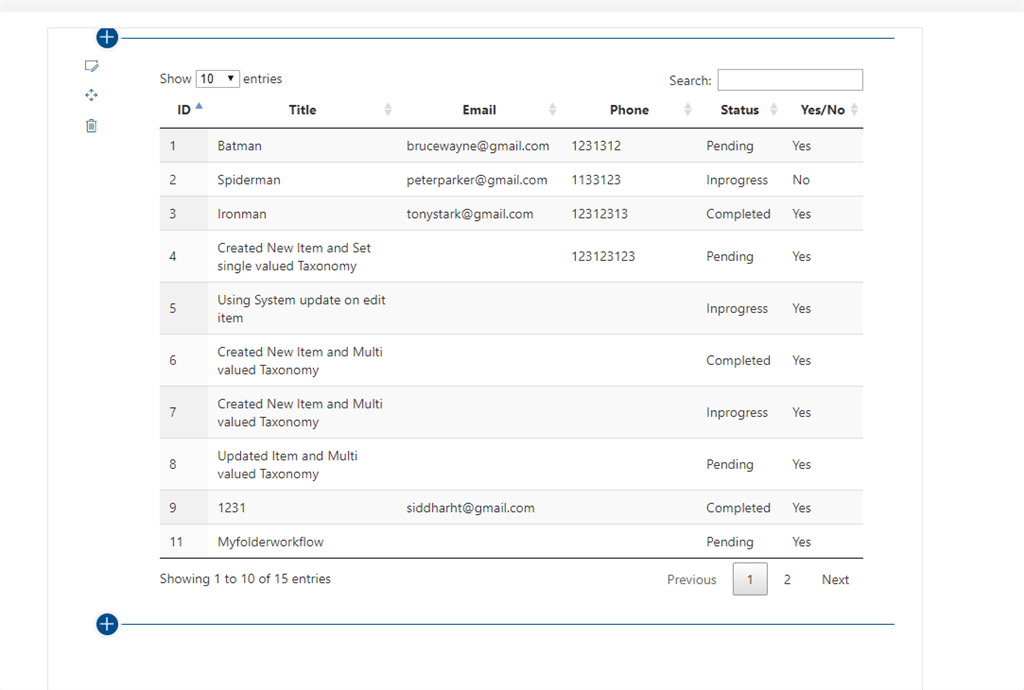Viewport: 1024px width, 690px height.
Task: Change entries per page from 10
Action: click(x=217, y=78)
